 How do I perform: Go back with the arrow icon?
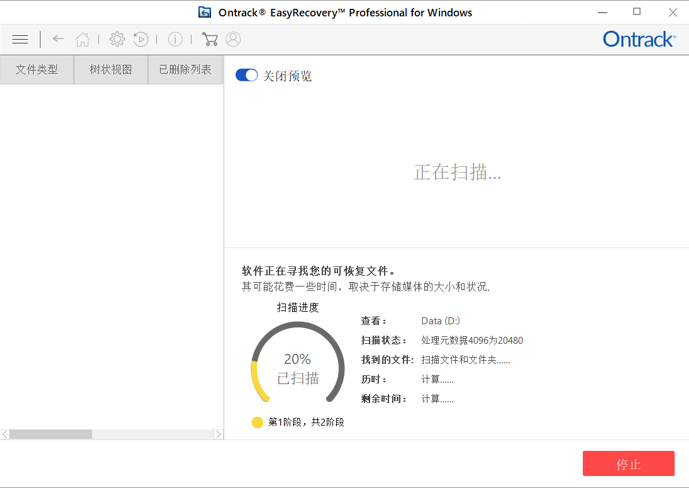click(58, 39)
